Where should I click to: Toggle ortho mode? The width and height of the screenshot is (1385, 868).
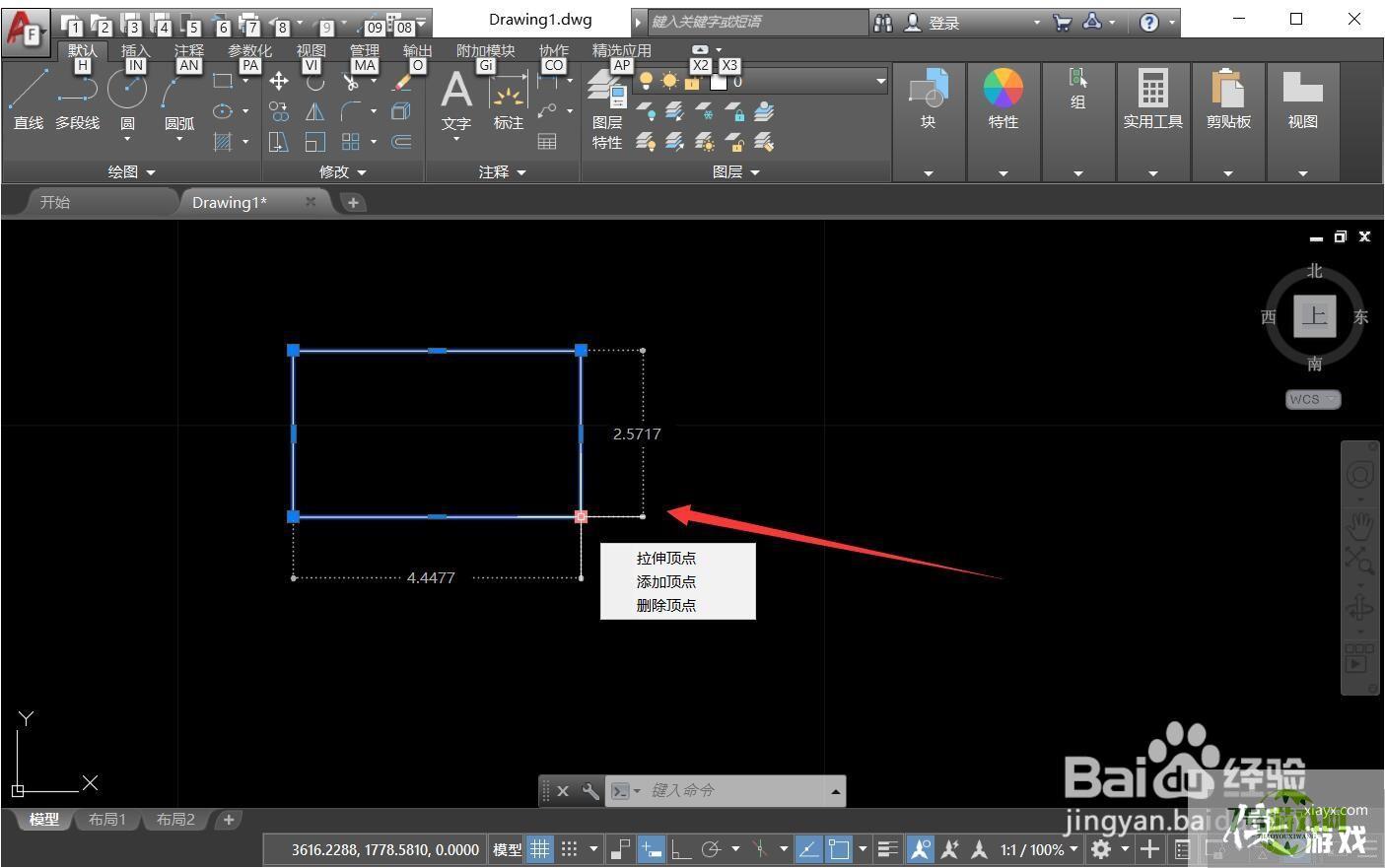click(x=681, y=849)
